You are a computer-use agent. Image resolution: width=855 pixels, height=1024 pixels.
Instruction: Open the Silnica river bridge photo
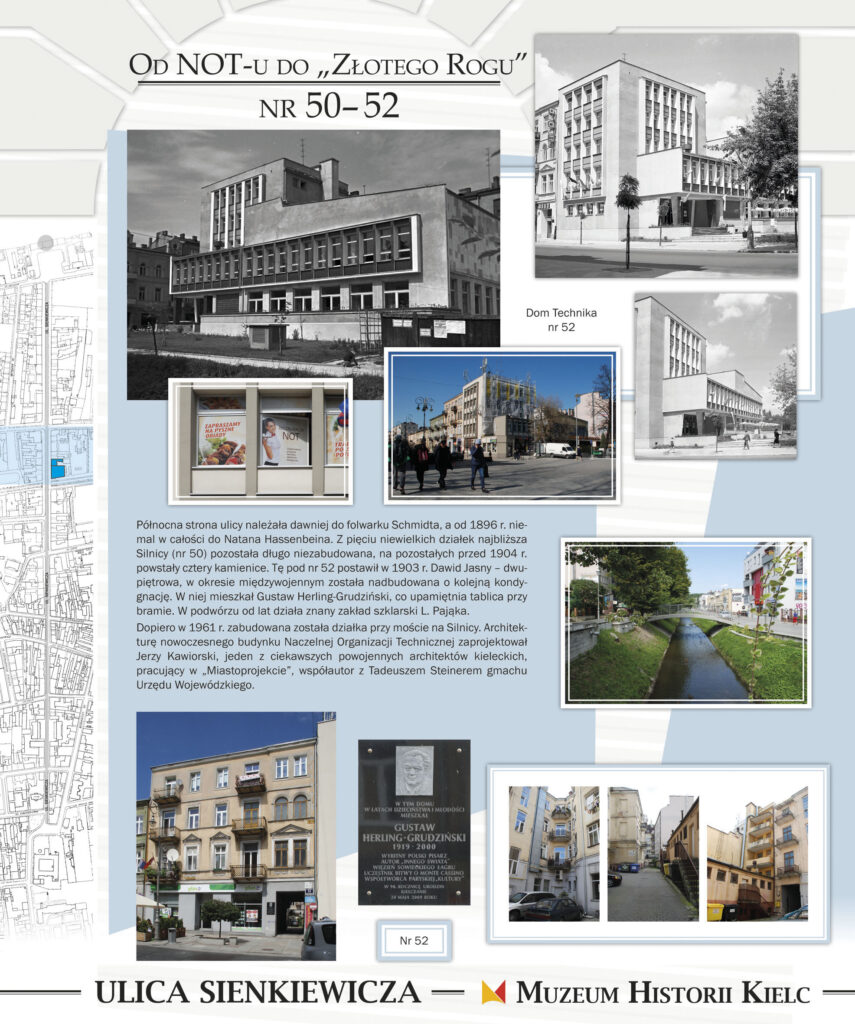click(686, 622)
